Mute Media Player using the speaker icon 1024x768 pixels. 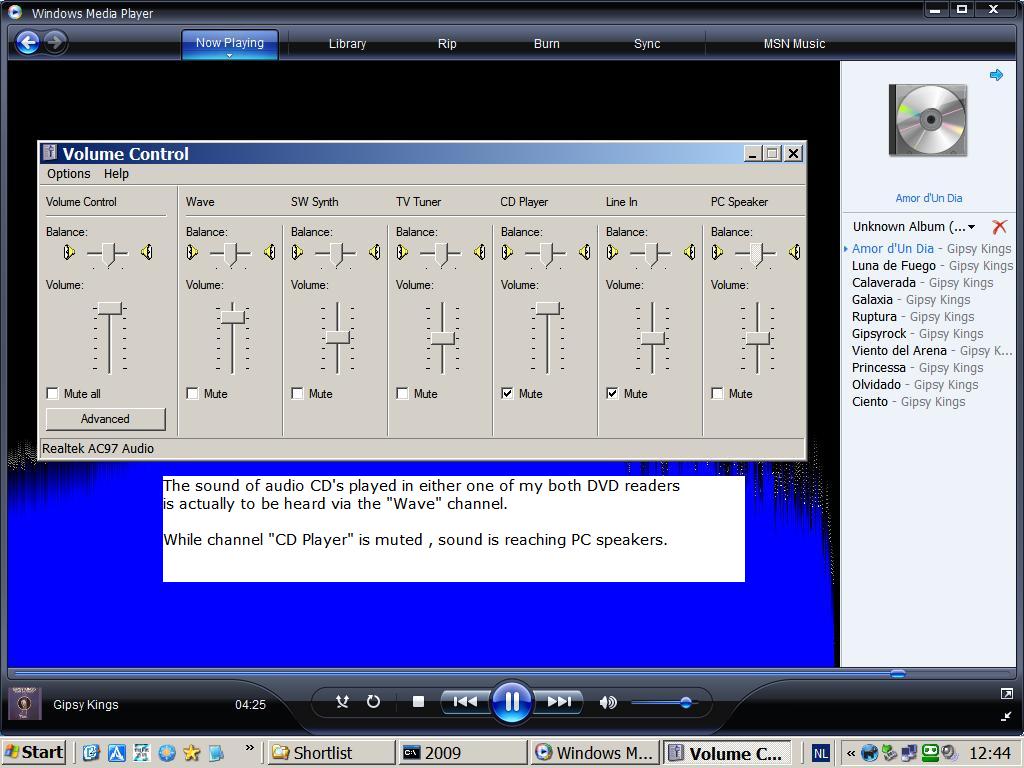coord(607,702)
